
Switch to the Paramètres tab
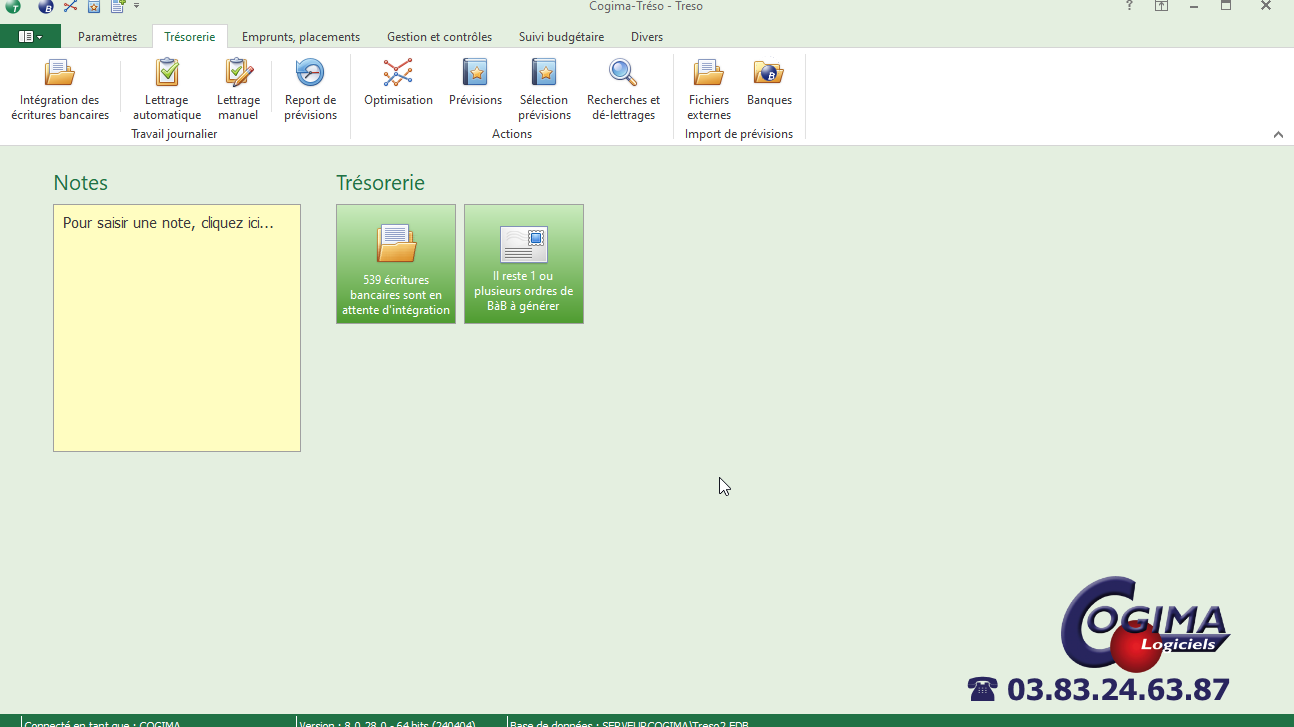coord(107,37)
